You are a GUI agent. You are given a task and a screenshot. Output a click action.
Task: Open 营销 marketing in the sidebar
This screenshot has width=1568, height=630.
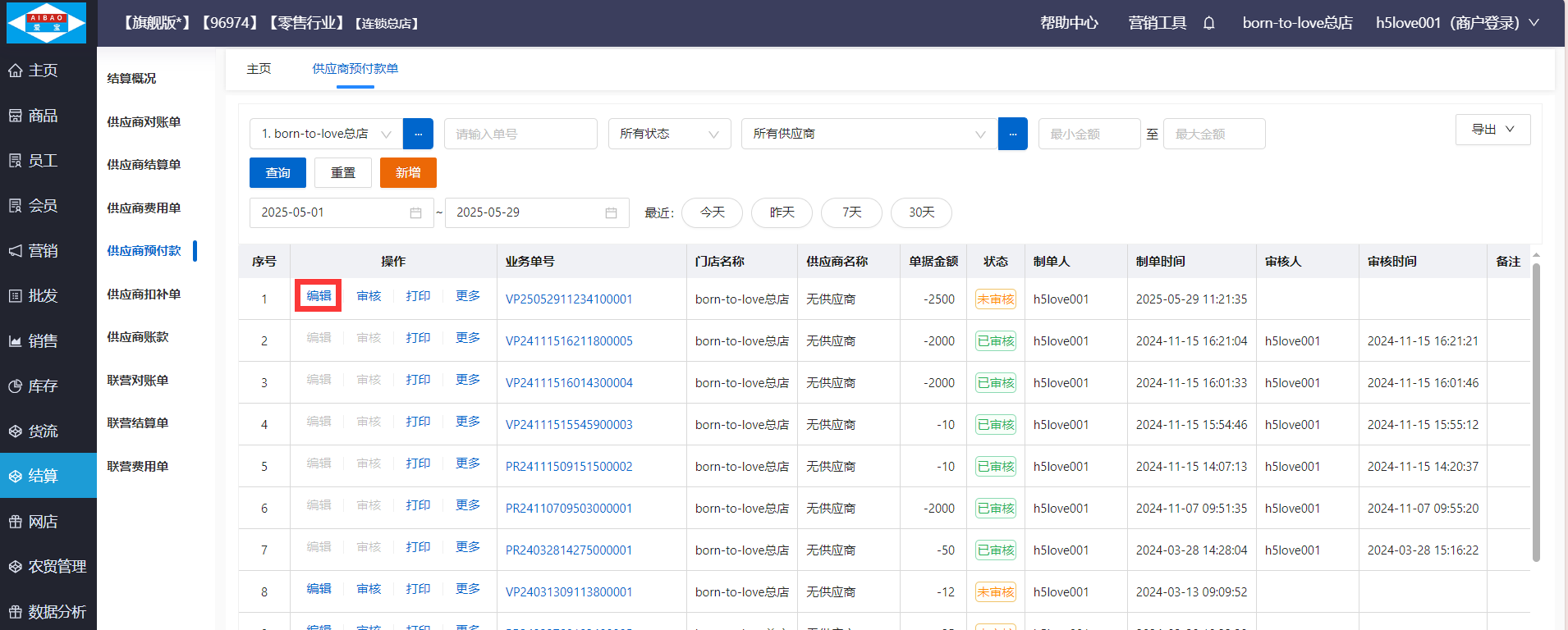click(x=43, y=250)
